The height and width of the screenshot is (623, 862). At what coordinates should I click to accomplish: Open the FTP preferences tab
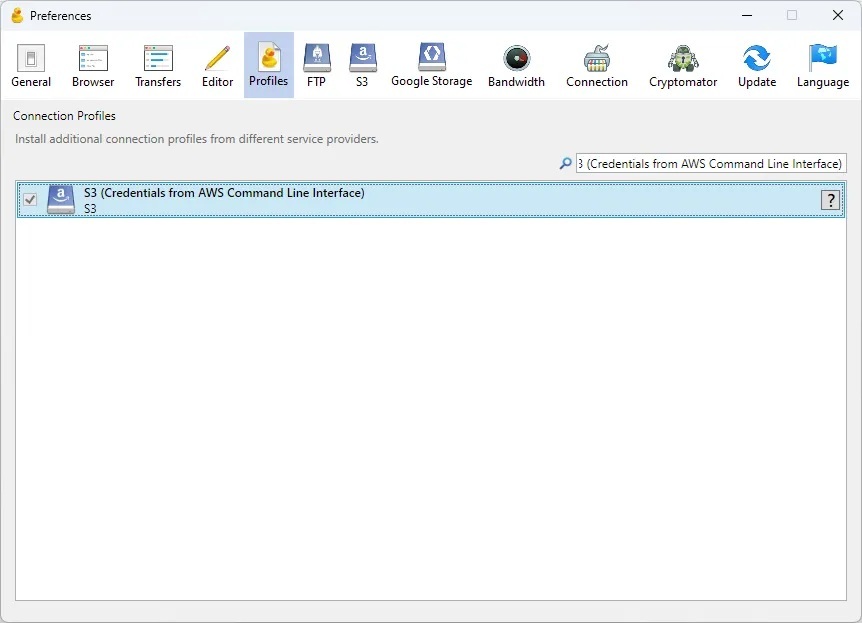coord(317,65)
